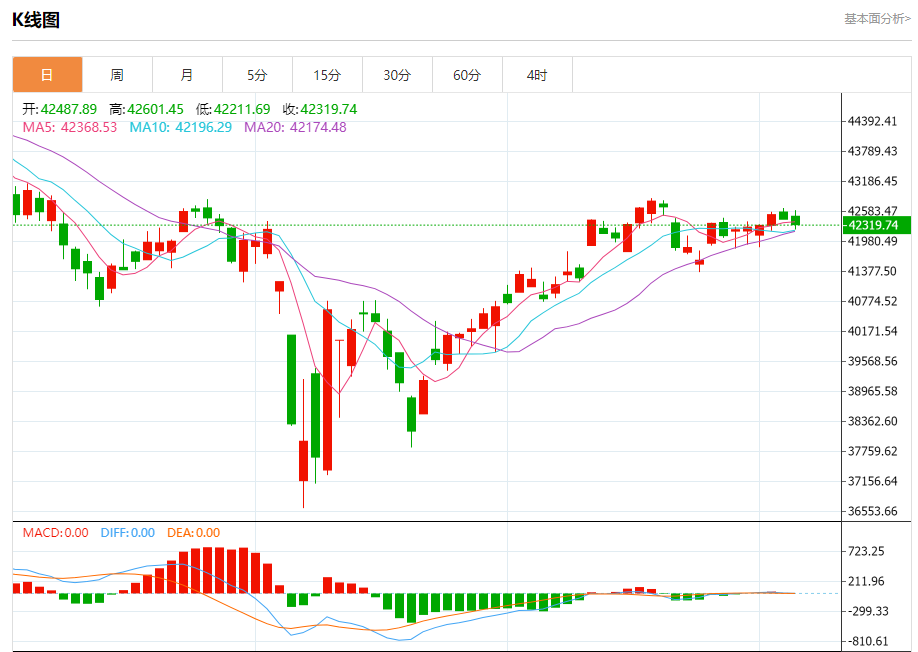918x652 pixels.
Task: Switch to the 周 weekly tab
Action: point(117,75)
